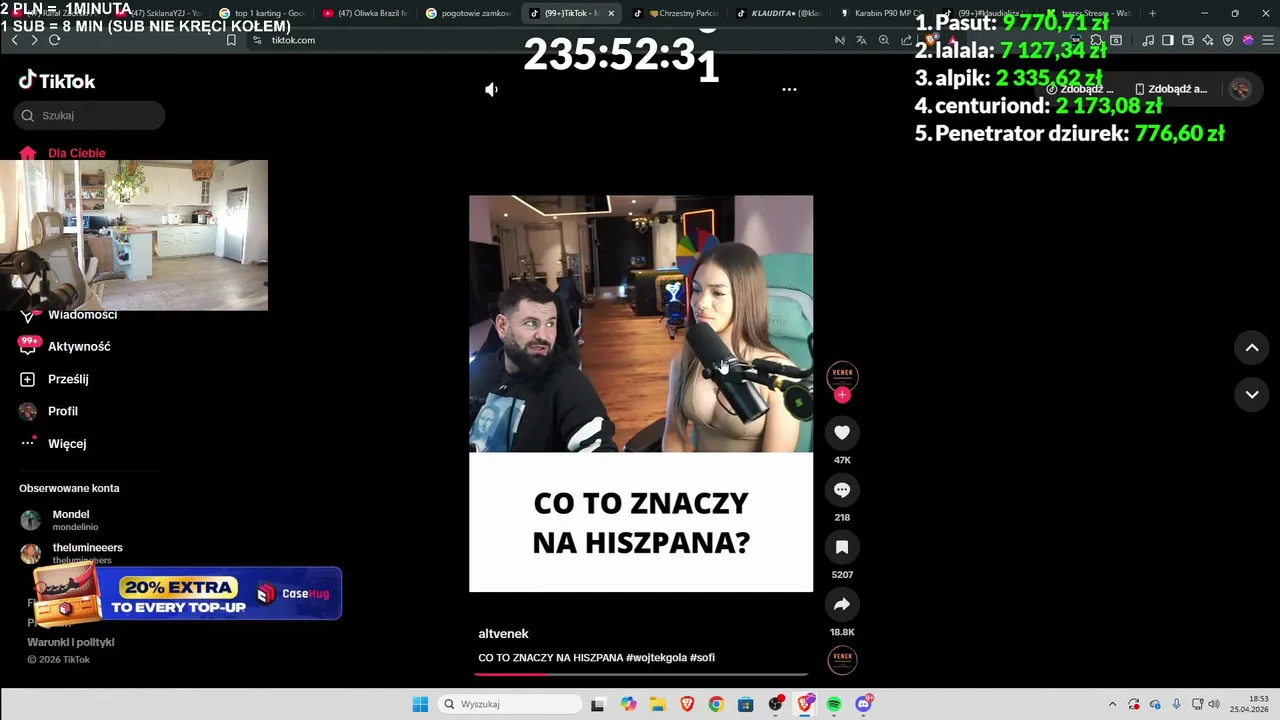Open the browser hamburger menu
The image size is (1280, 720).
click(1266, 40)
